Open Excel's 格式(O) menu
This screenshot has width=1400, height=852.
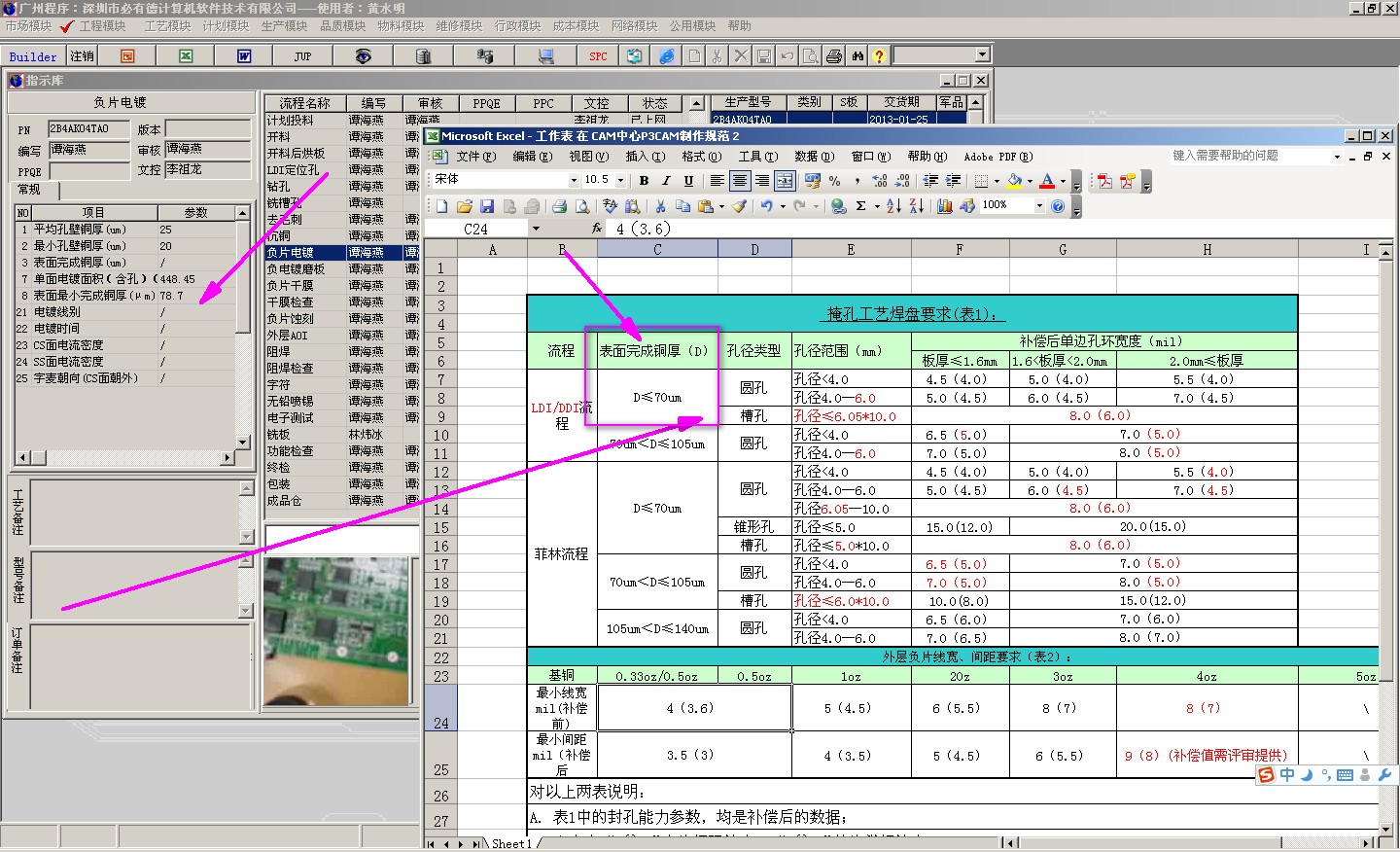tap(701, 157)
